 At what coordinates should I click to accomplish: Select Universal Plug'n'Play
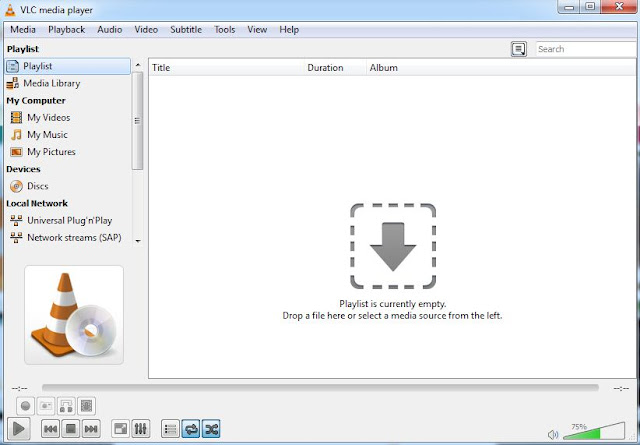click(x=69, y=220)
